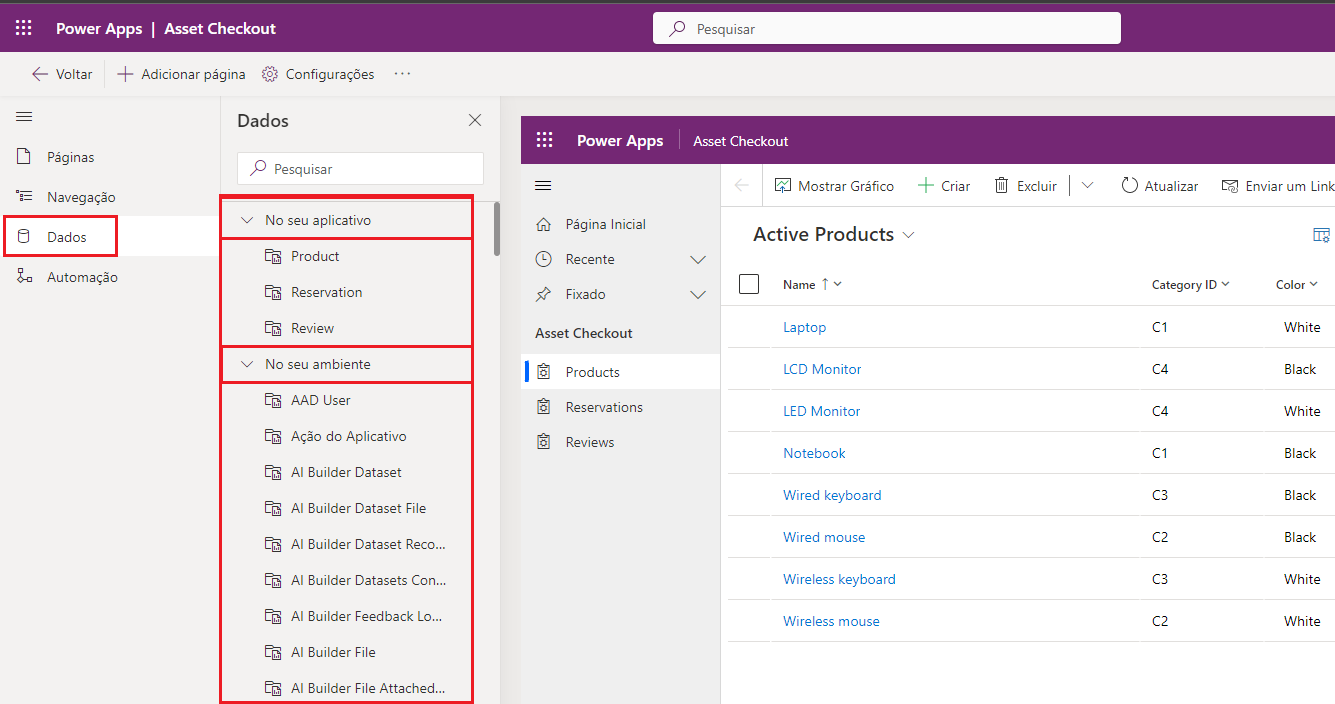Screen dimensions: 1335x704
Task: Toggle the select-all checkbox in grid header
Action: pos(749,284)
